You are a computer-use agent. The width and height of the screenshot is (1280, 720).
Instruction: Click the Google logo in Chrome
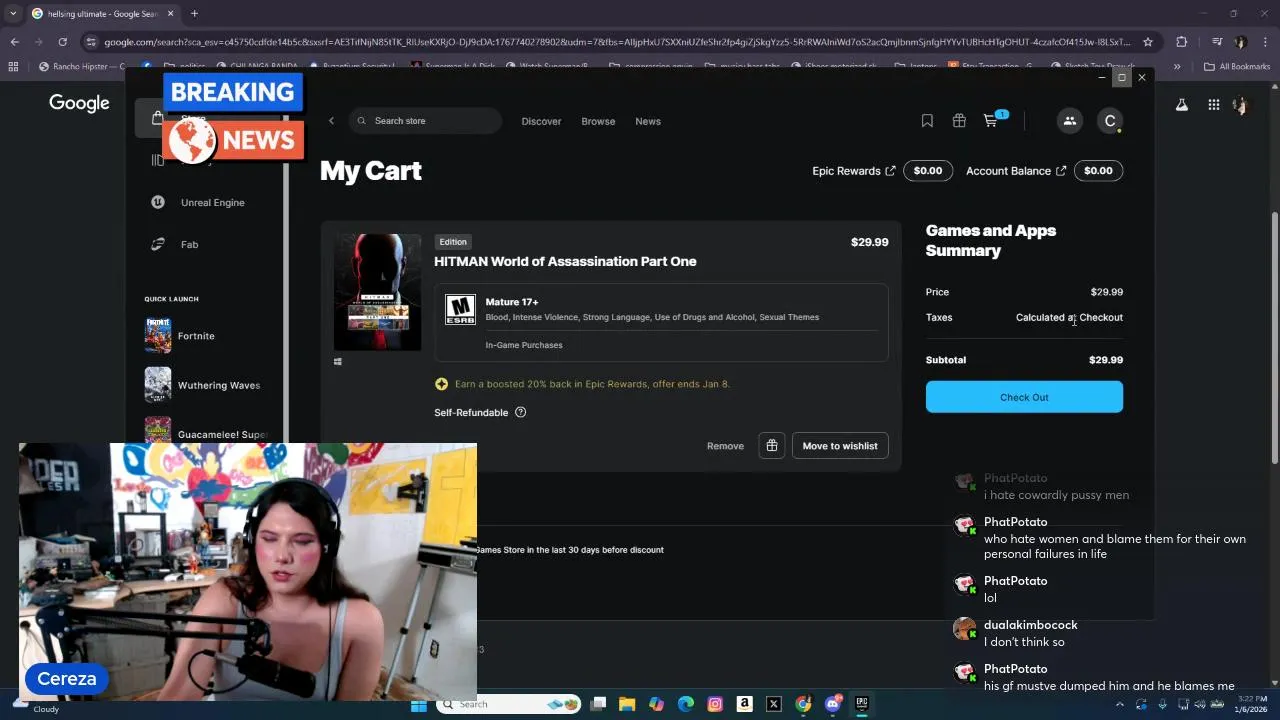click(x=79, y=103)
